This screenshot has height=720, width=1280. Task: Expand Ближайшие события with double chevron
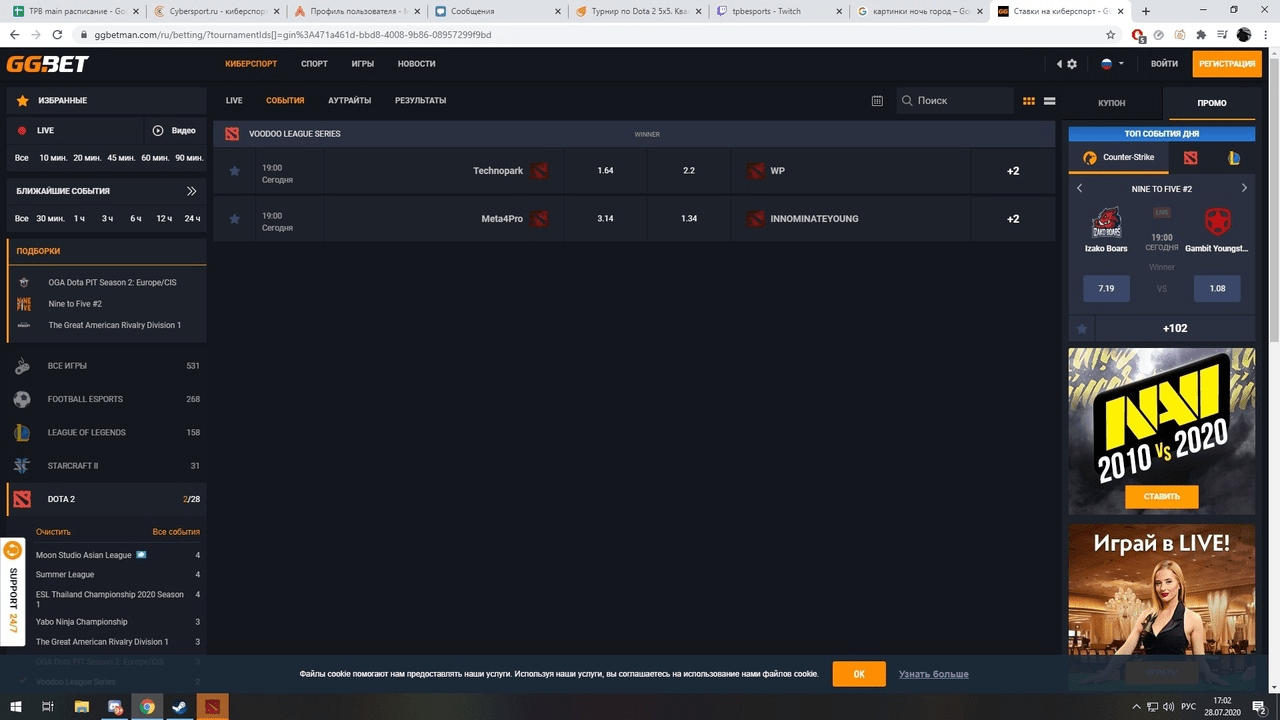(x=192, y=191)
